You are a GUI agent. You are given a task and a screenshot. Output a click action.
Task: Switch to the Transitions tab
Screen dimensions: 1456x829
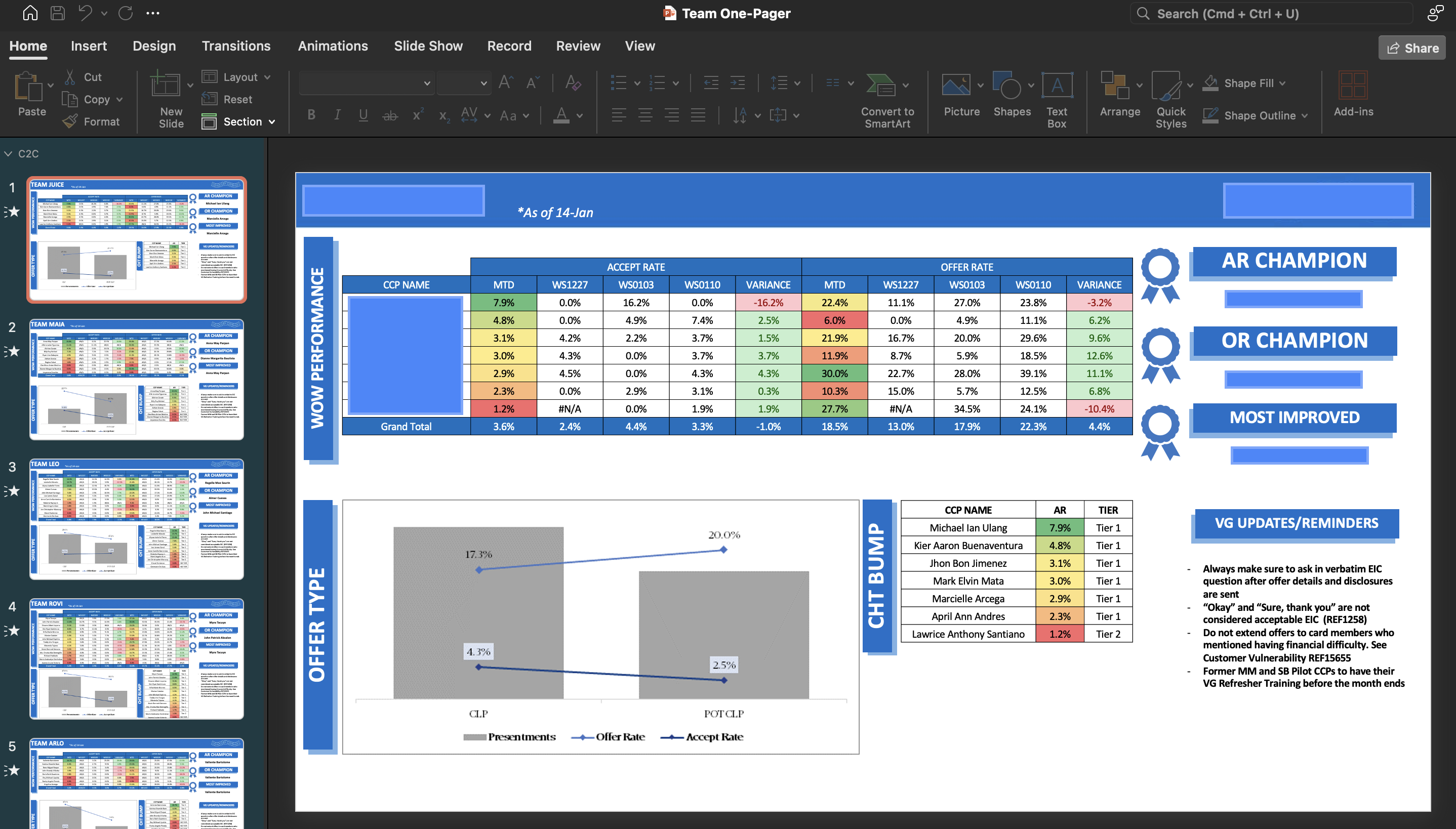tap(236, 46)
